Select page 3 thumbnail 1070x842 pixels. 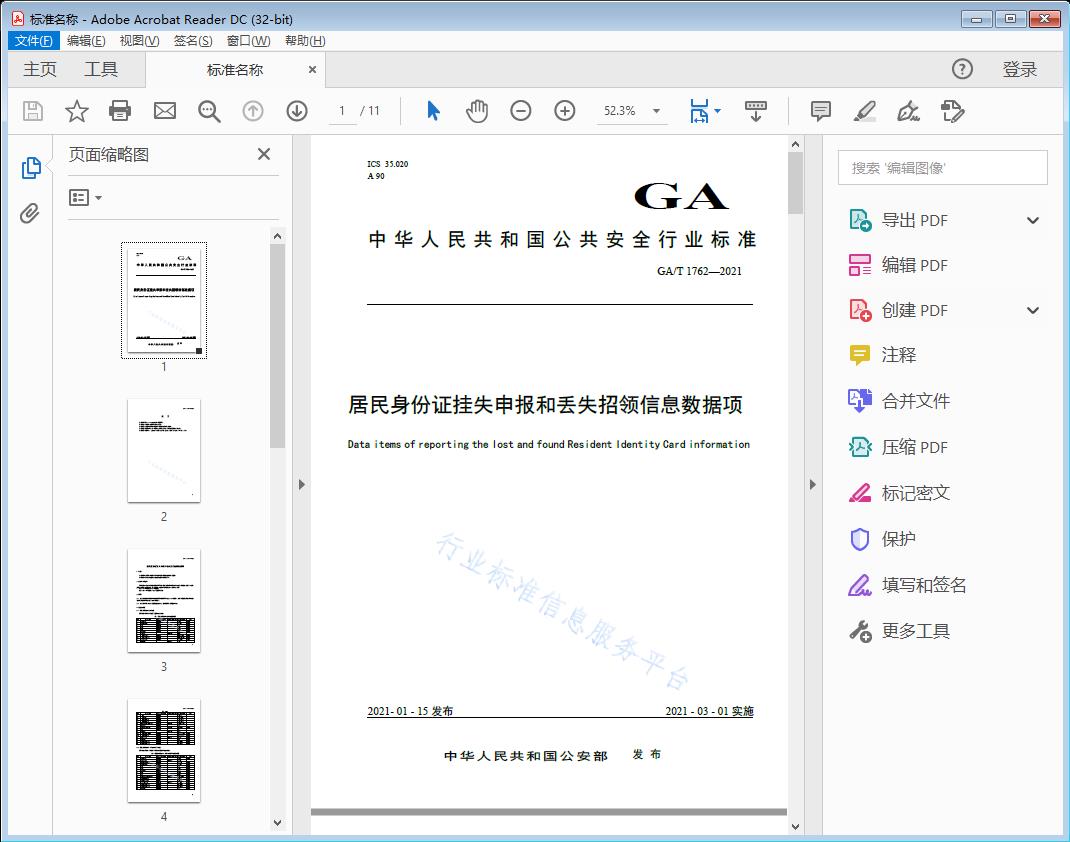164,600
